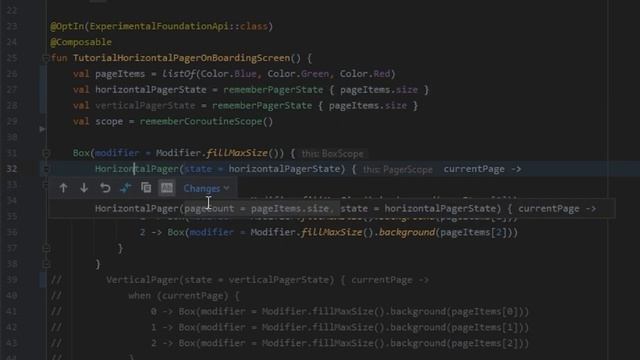Click commented pageItems[1] line 42
This screenshot has height=360, width=640.
click(x=485, y=327)
